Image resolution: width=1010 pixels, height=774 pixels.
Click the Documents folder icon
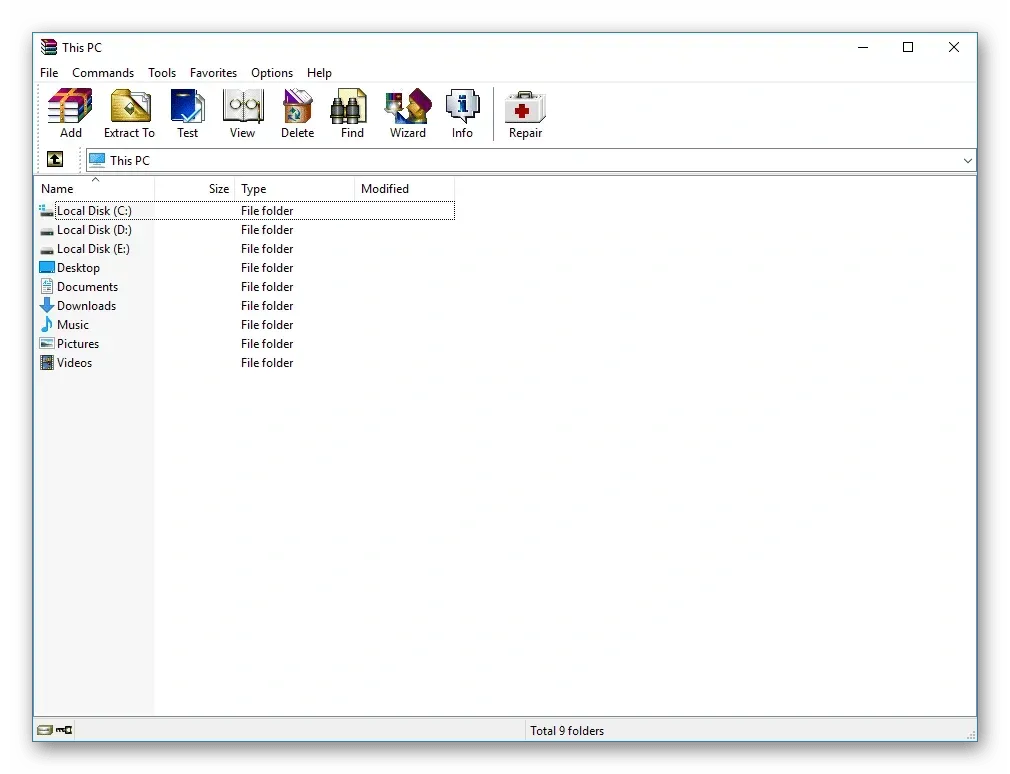47,287
